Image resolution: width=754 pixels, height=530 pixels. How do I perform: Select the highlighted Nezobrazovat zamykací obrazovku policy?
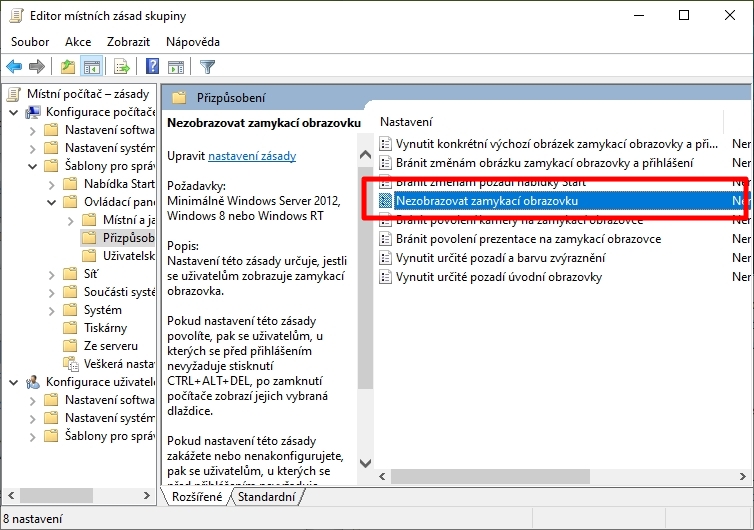click(x=487, y=201)
